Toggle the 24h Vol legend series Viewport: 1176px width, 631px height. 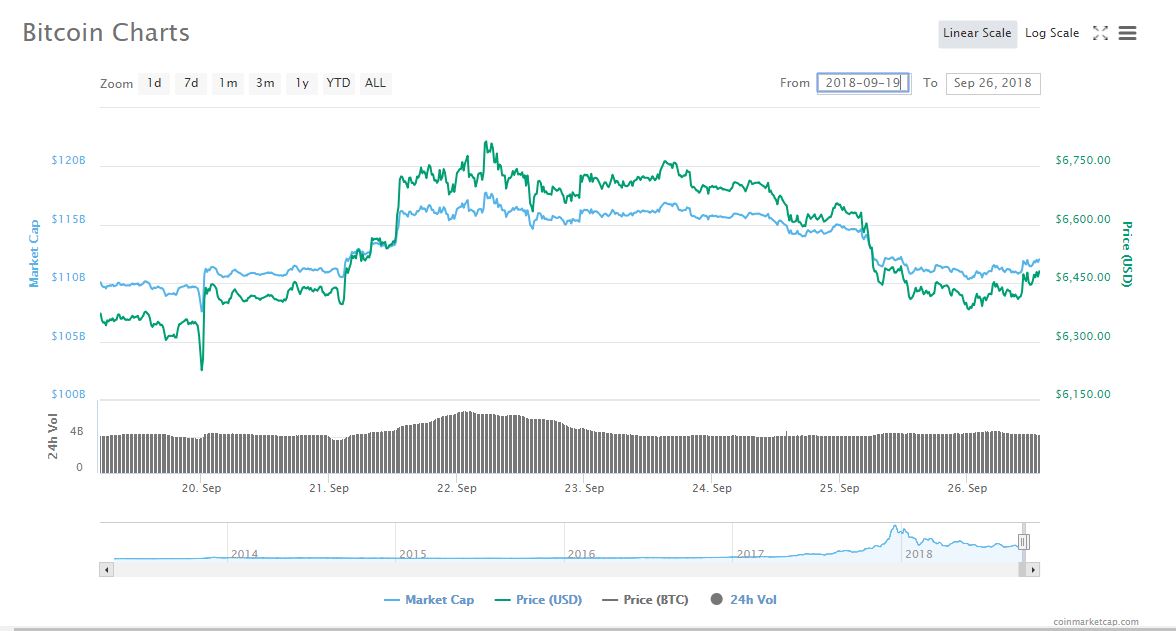[x=743, y=600]
